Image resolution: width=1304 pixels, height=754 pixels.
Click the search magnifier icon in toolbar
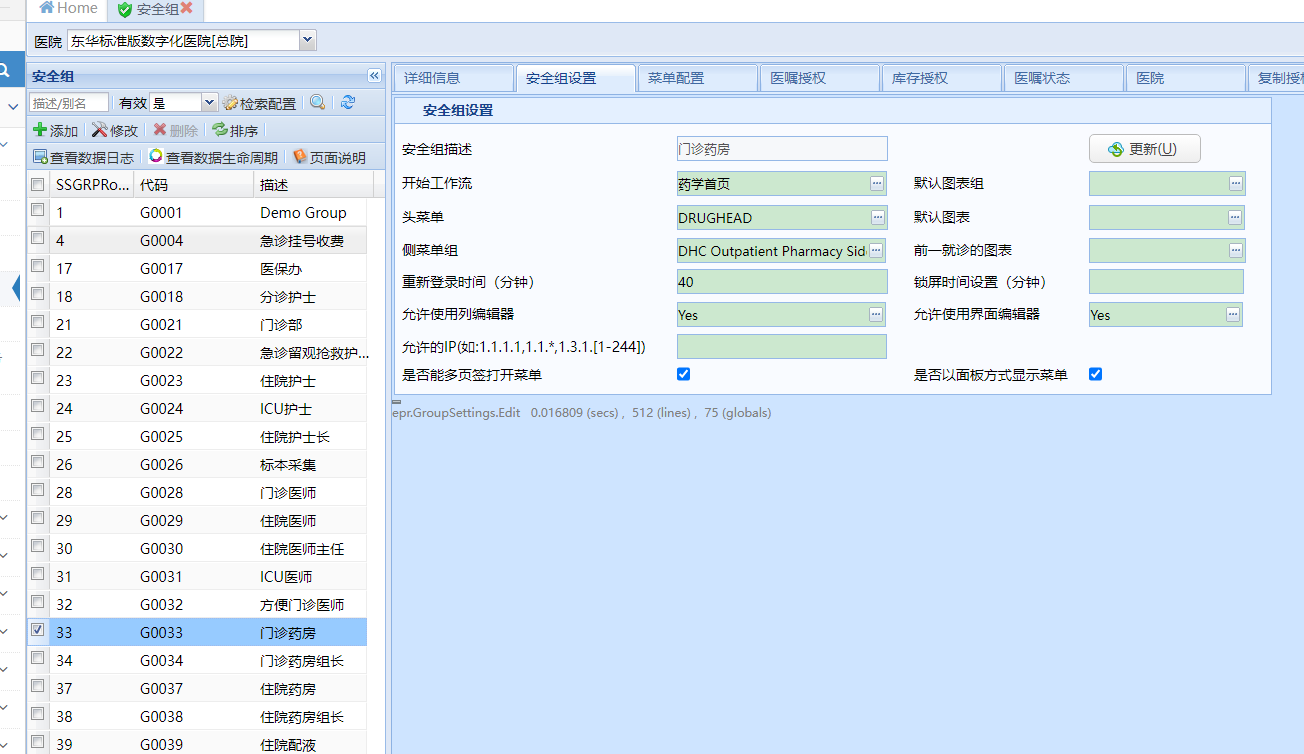pyautogui.click(x=317, y=103)
